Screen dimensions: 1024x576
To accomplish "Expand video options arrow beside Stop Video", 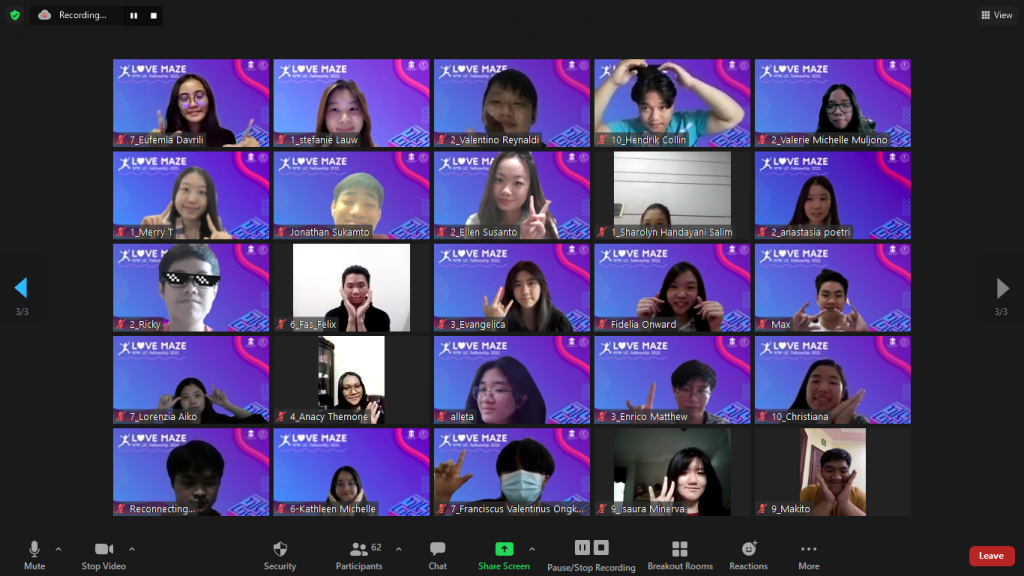I will click(131, 548).
